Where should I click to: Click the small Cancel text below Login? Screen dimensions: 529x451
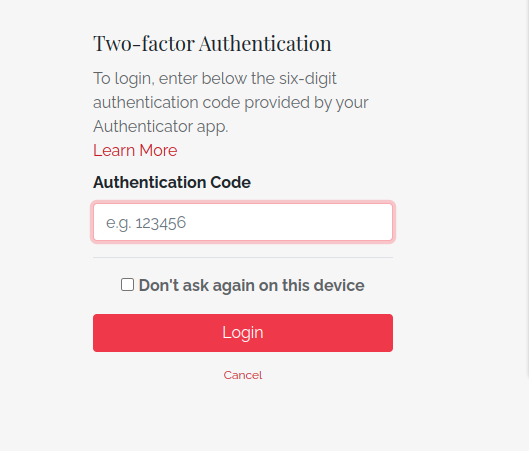pos(243,375)
